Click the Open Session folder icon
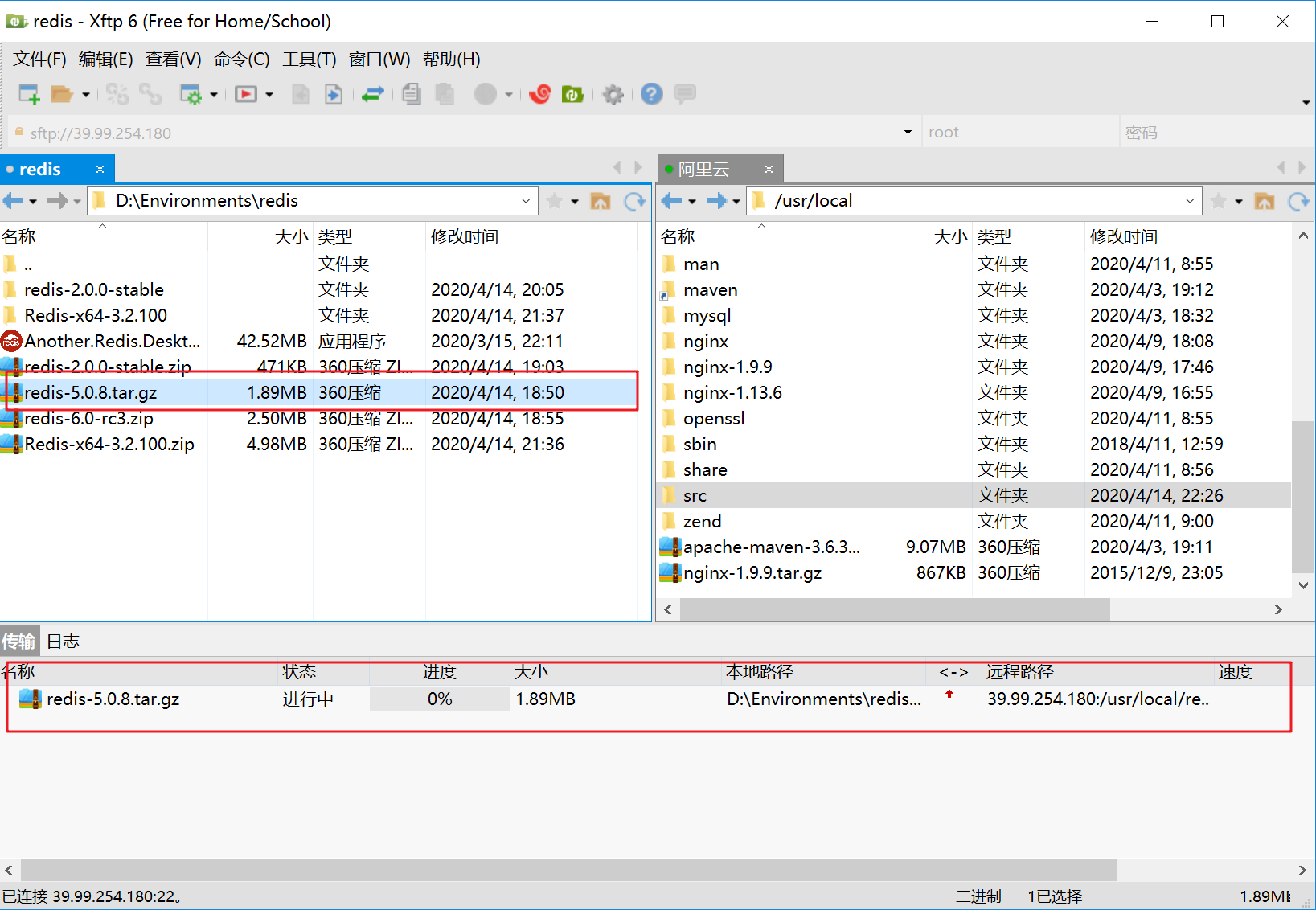The image size is (1316, 910). tap(62, 94)
